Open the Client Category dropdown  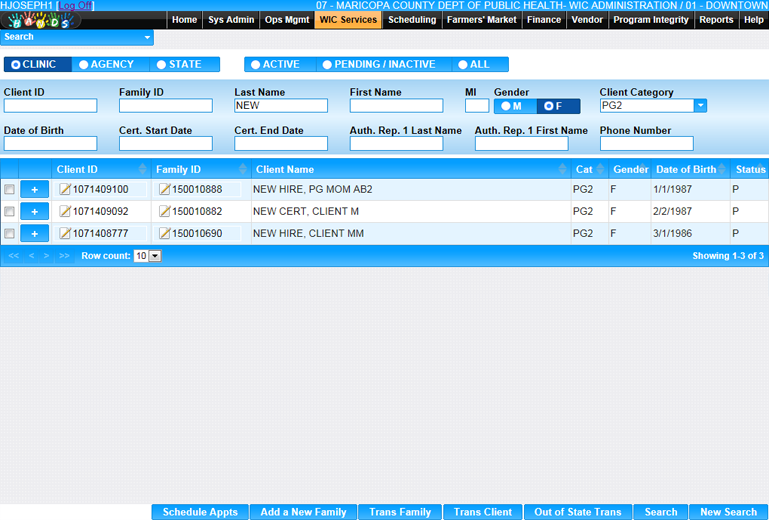[x=700, y=106]
